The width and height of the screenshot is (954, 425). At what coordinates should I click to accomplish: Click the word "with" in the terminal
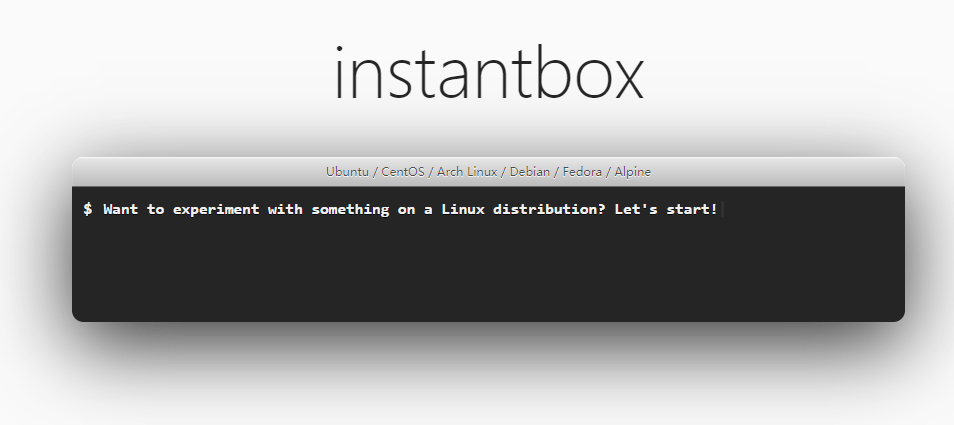pos(285,209)
